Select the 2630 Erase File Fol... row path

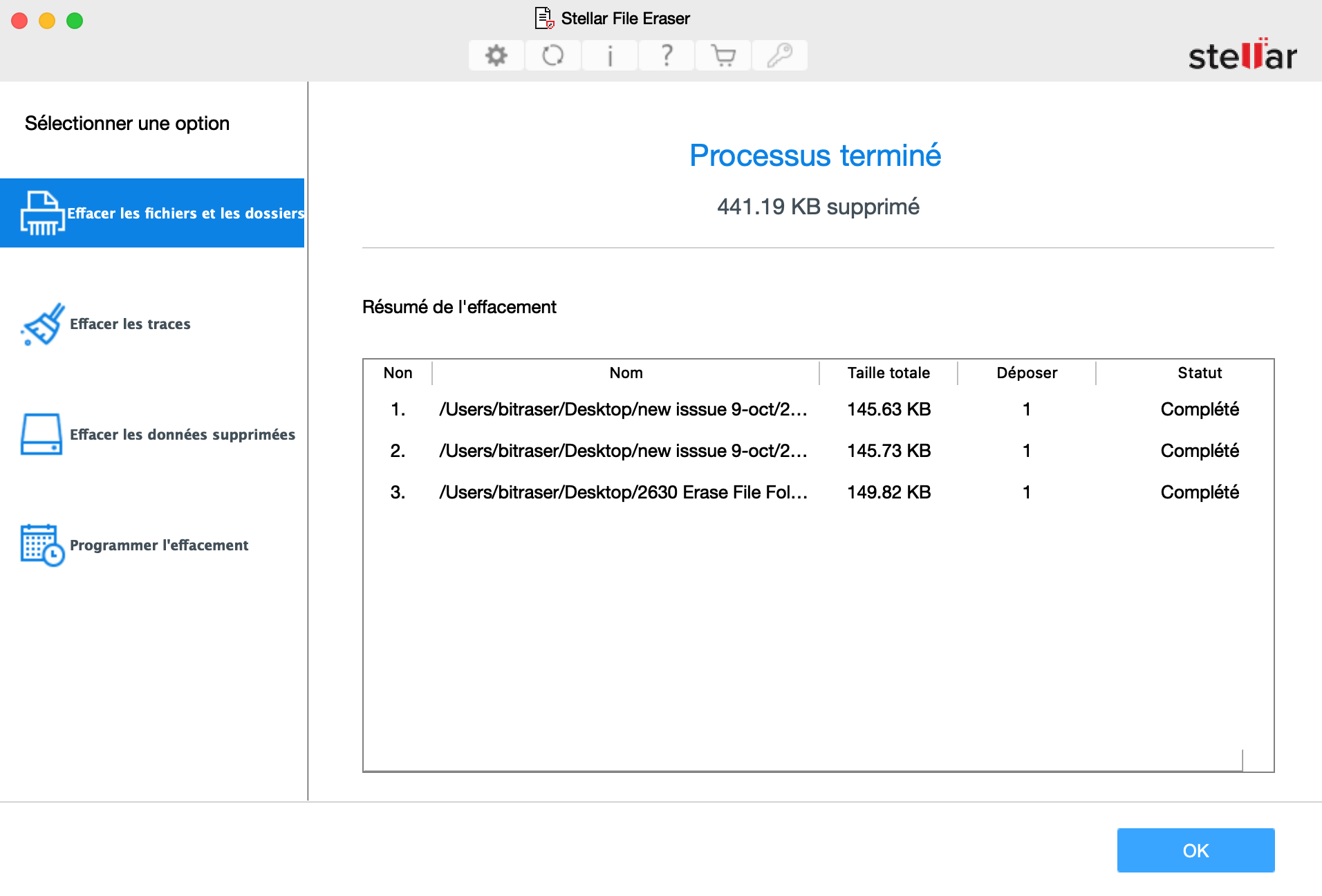click(x=623, y=492)
